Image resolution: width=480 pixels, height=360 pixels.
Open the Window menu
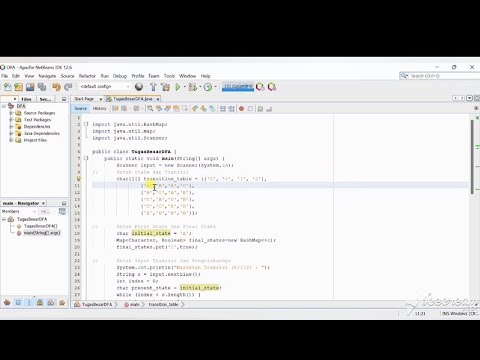pyautogui.click(x=187, y=76)
